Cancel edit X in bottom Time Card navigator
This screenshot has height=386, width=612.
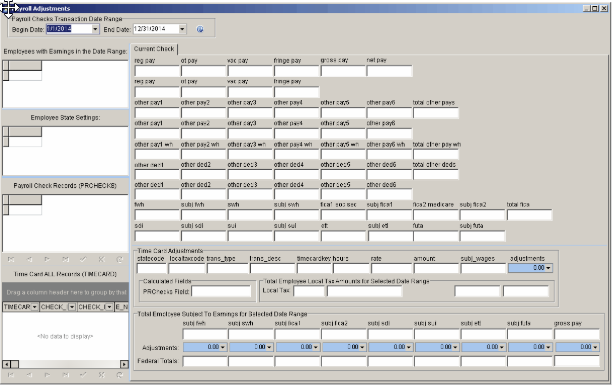tap(101, 375)
